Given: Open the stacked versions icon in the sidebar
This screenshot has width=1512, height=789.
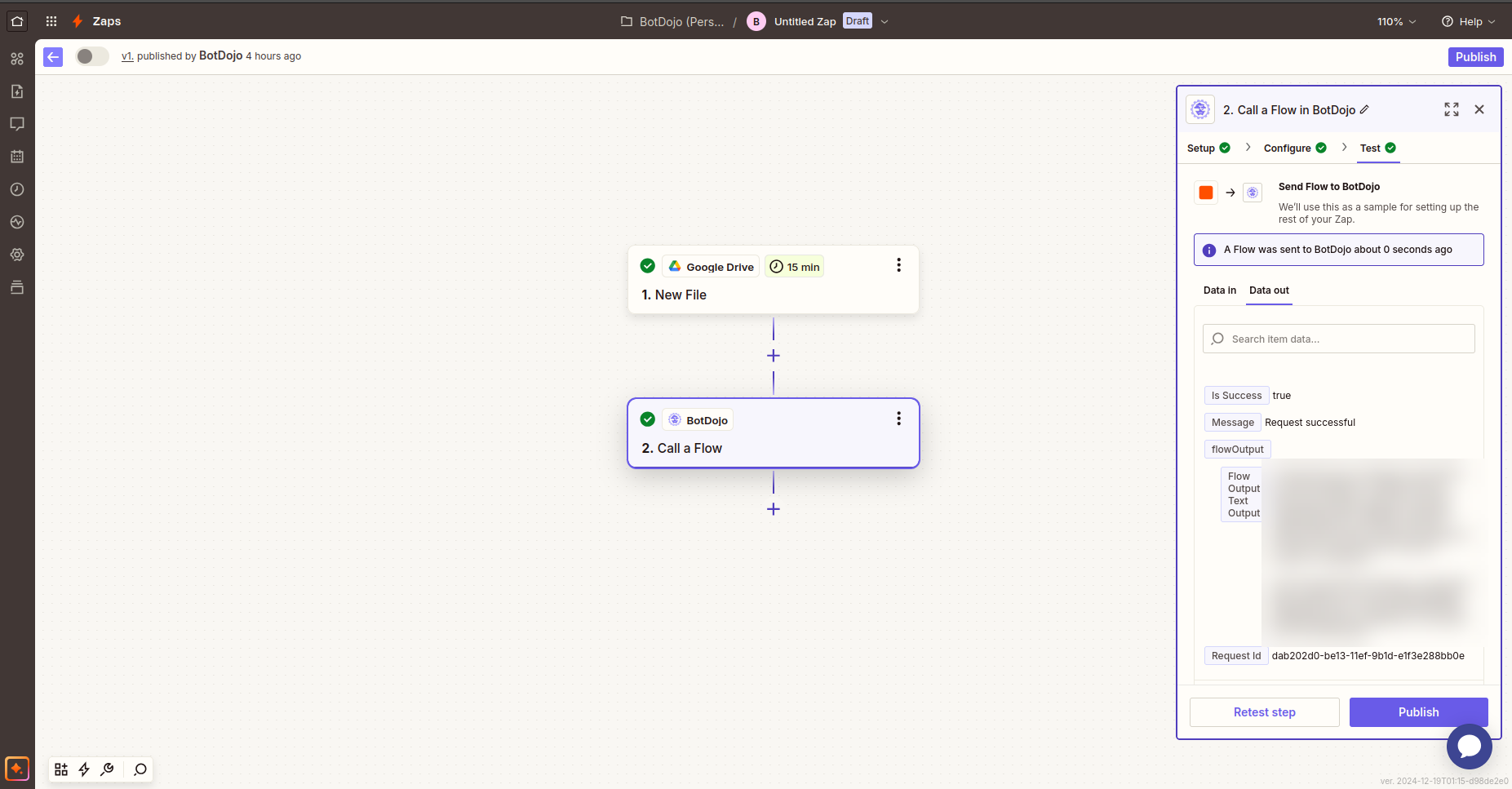Looking at the screenshot, I should pos(17,287).
